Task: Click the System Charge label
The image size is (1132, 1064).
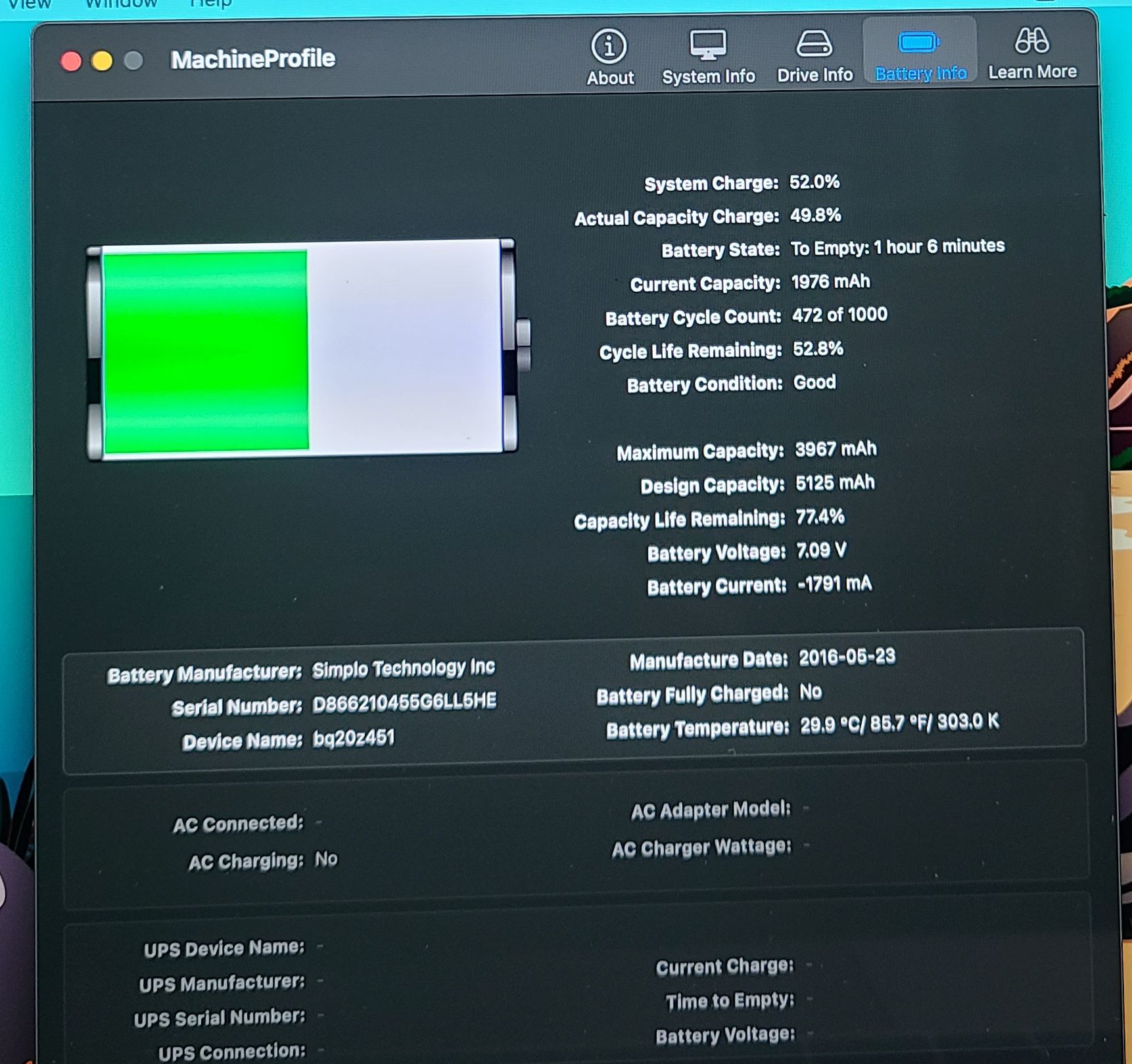Action: [711, 183]
